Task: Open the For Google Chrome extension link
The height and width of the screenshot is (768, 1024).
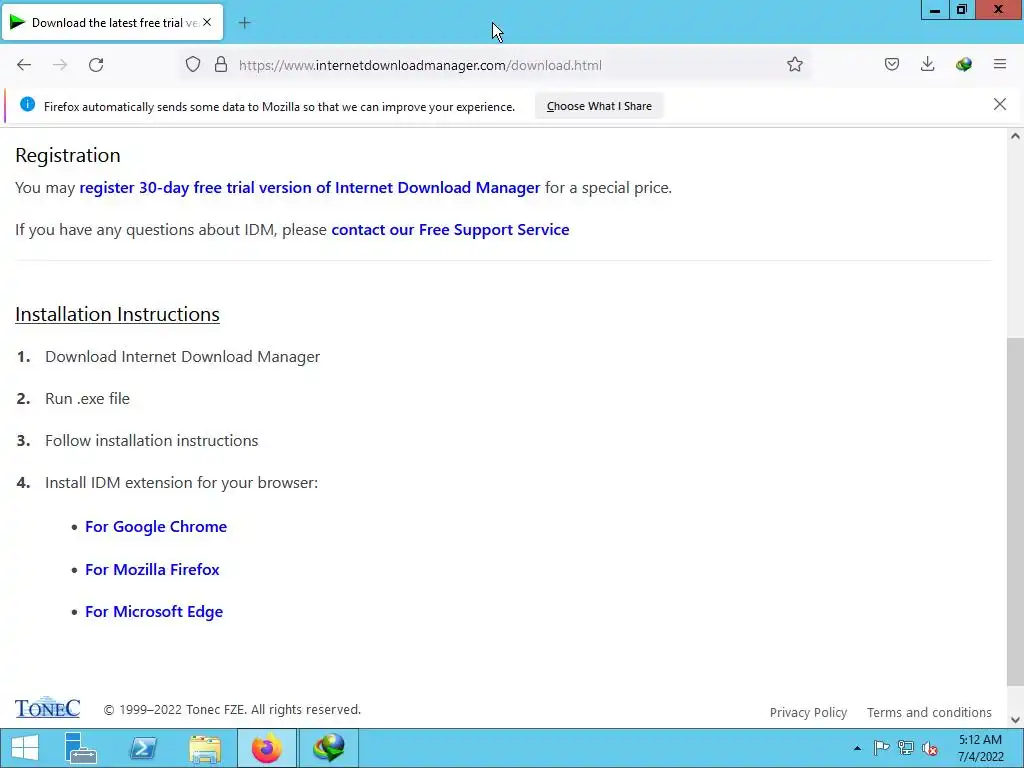Action: coord(156,526)
